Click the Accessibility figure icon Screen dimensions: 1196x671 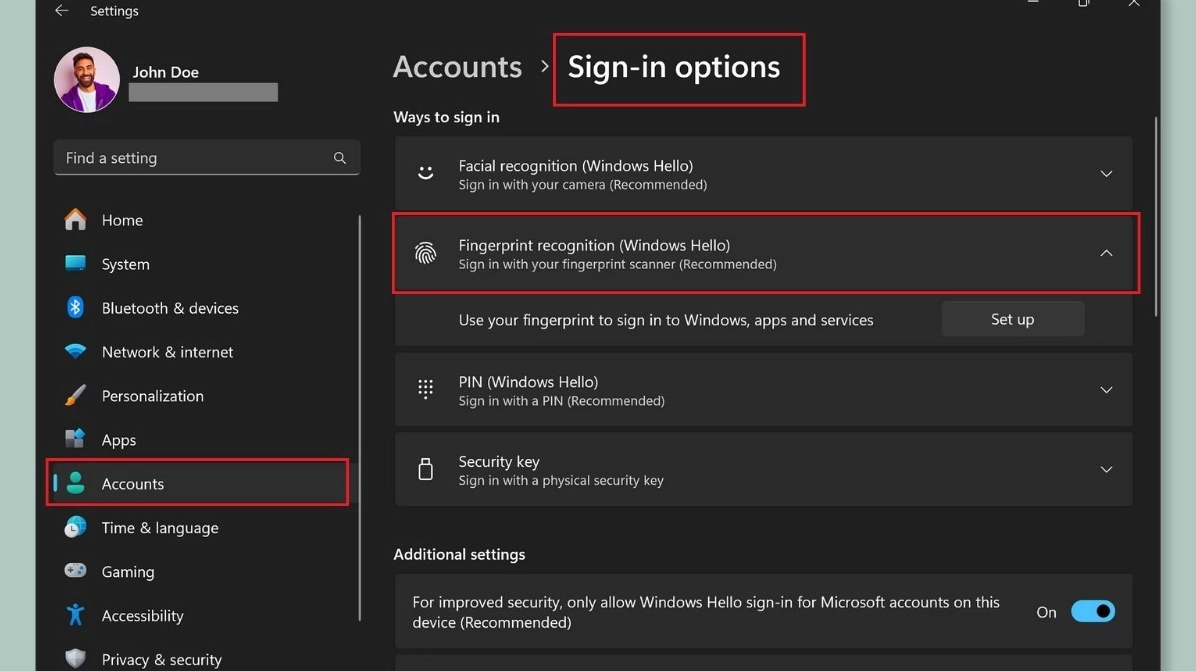point(75,615)
